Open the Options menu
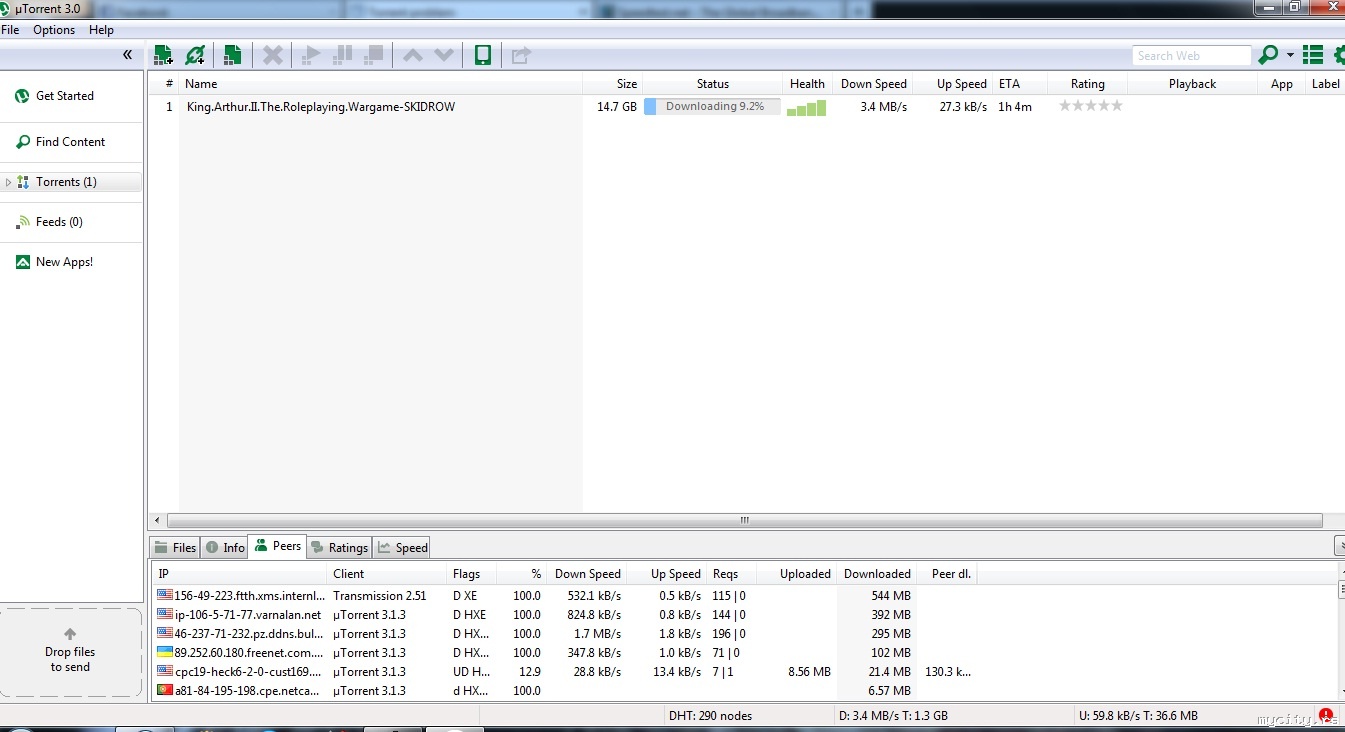1345x732 pixels. tap(54, 30)
